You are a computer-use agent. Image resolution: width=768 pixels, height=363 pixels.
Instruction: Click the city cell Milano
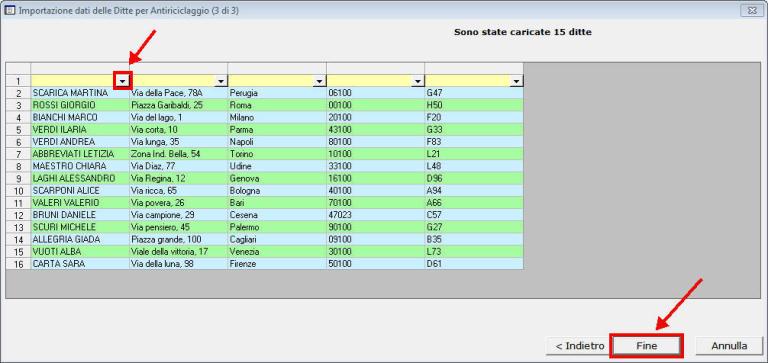pos(277,118)
